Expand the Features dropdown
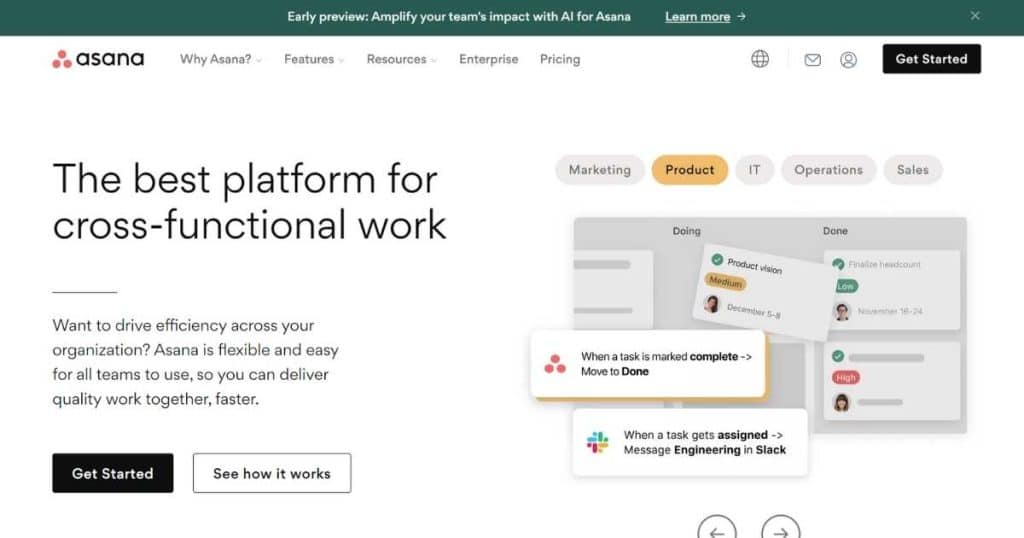1024x538 pixels. [314, 59]
